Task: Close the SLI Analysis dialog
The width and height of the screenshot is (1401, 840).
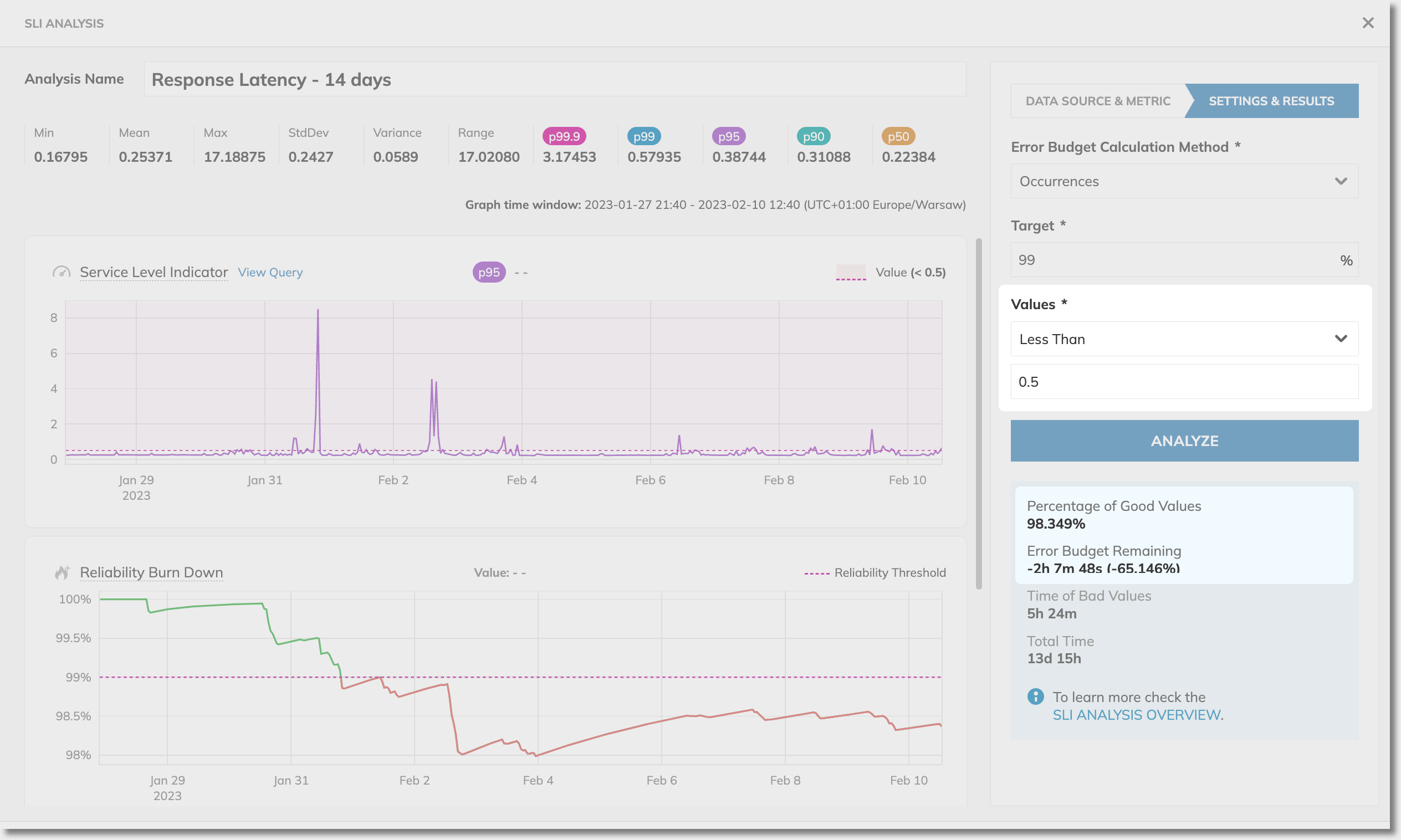Action: pos(1368,23)
